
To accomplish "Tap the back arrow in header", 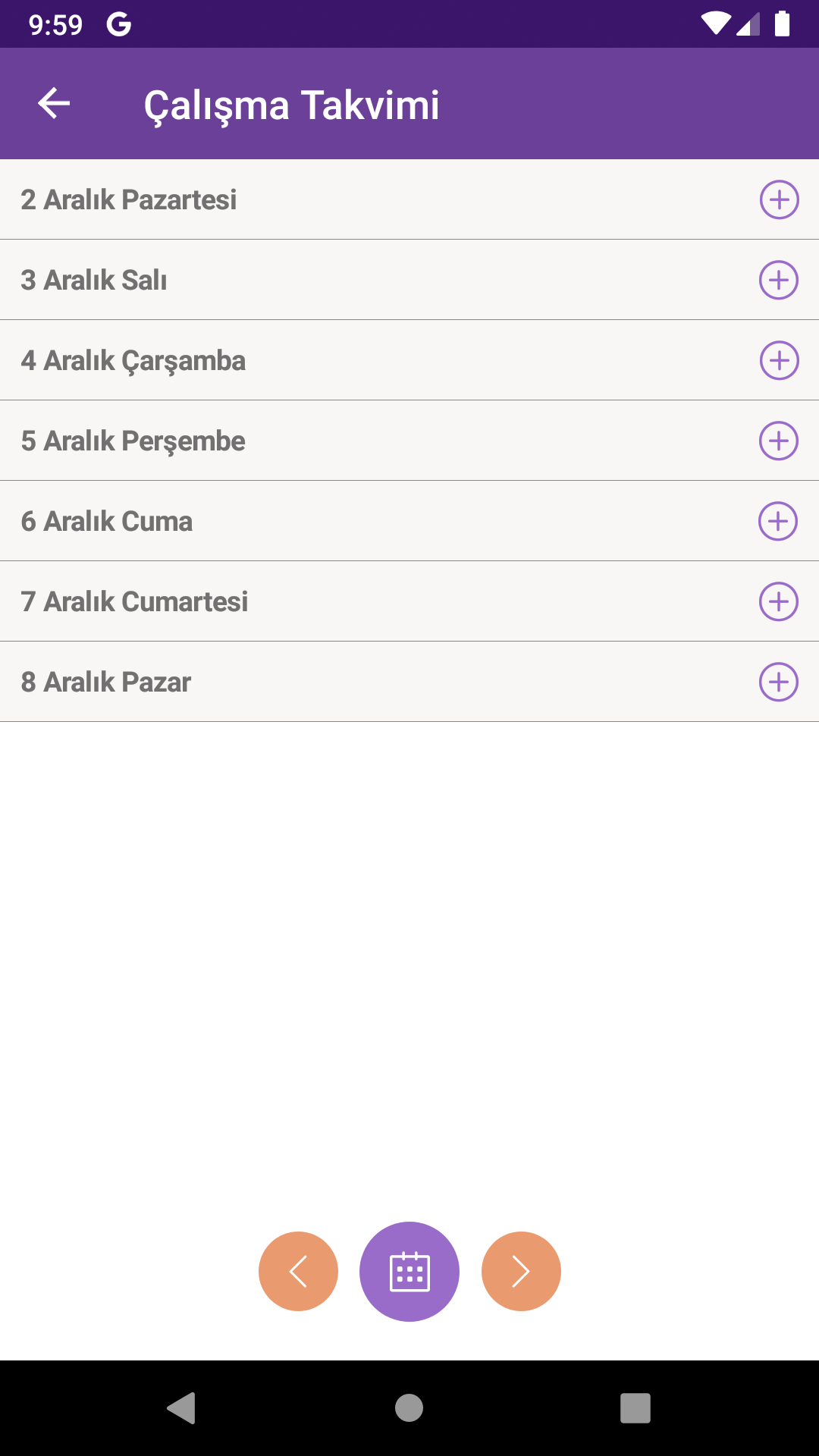I will 54,103.
